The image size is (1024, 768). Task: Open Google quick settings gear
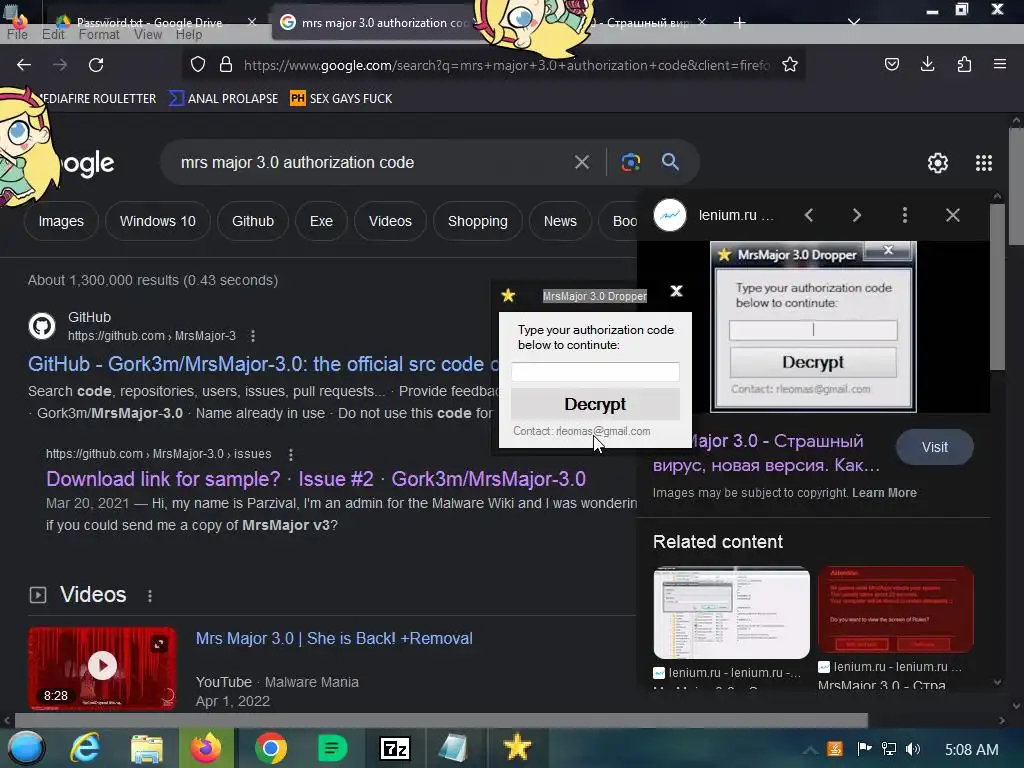938,163
